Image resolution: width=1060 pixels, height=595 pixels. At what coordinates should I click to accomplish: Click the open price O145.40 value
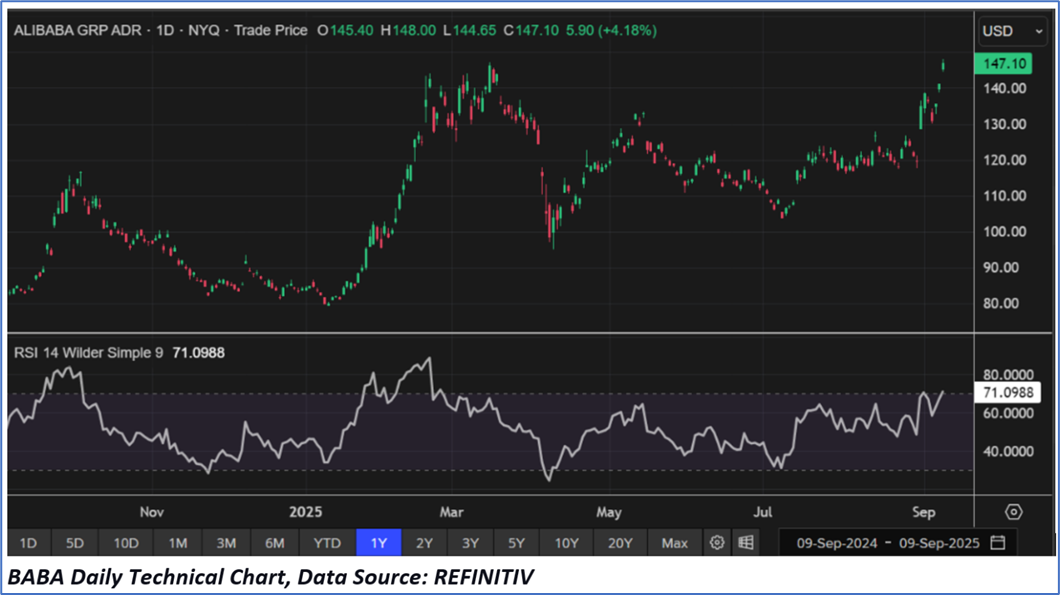pos(345,30)
